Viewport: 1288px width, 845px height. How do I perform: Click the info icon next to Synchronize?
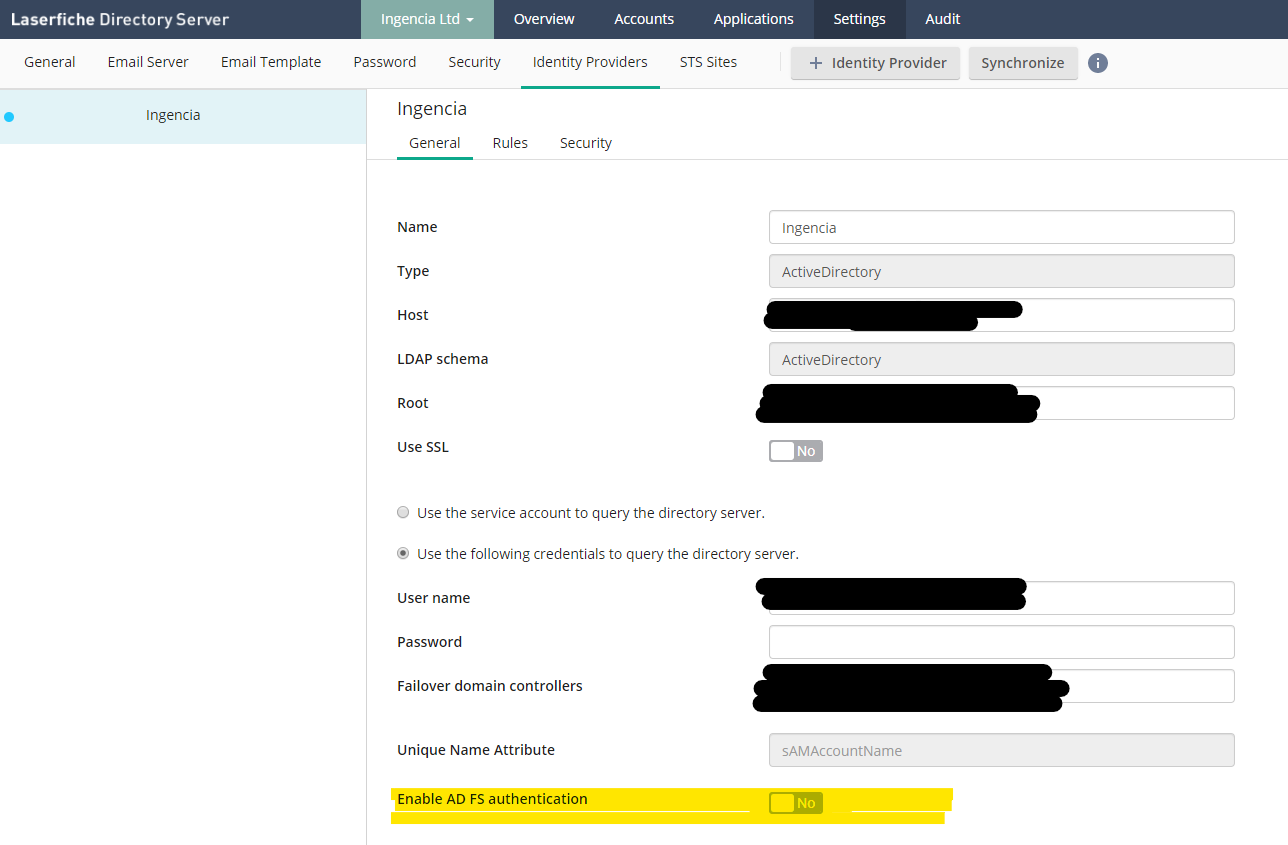tap(1097, 63)
